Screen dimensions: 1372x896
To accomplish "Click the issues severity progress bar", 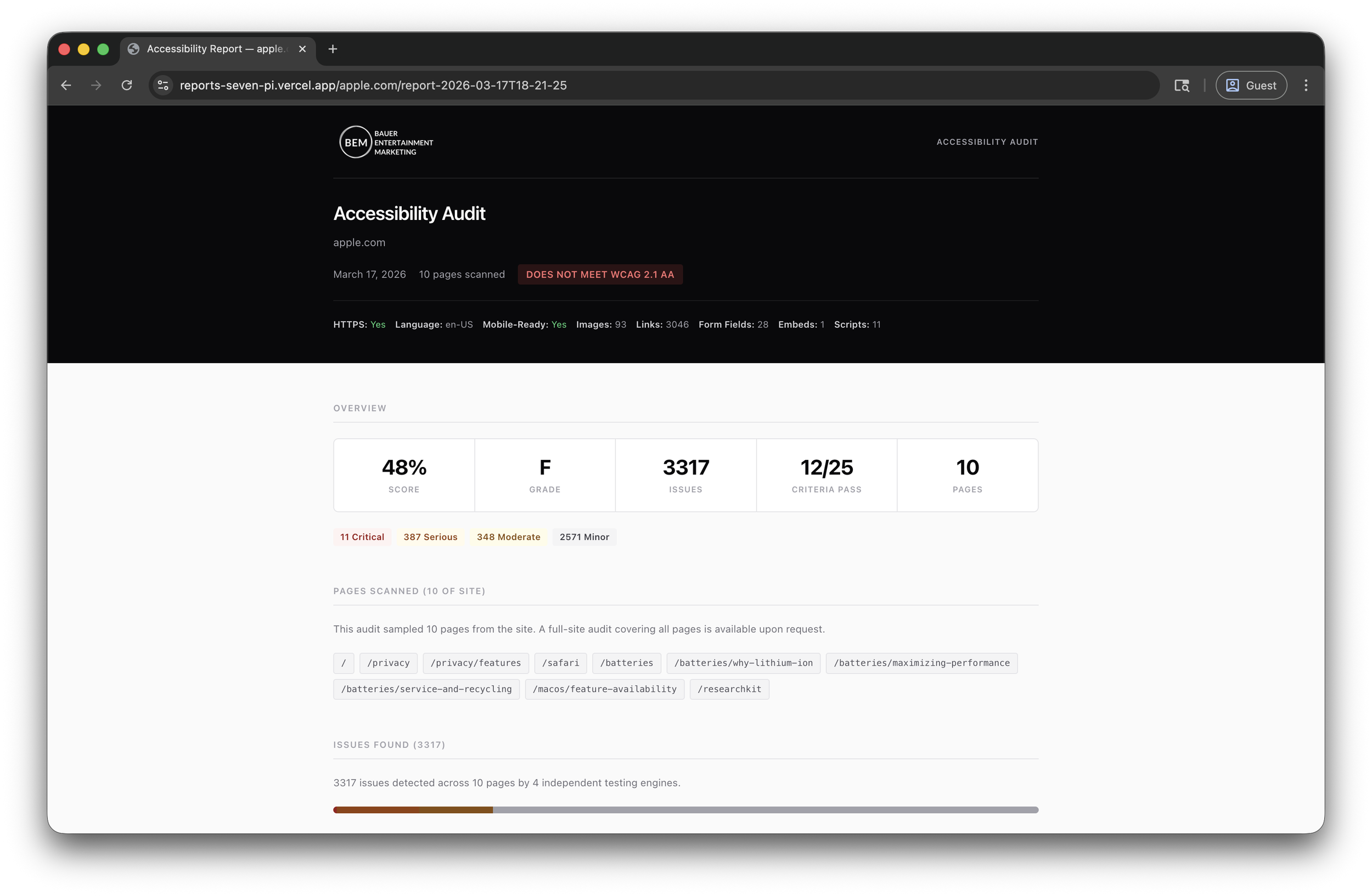I will pos(685,809).
